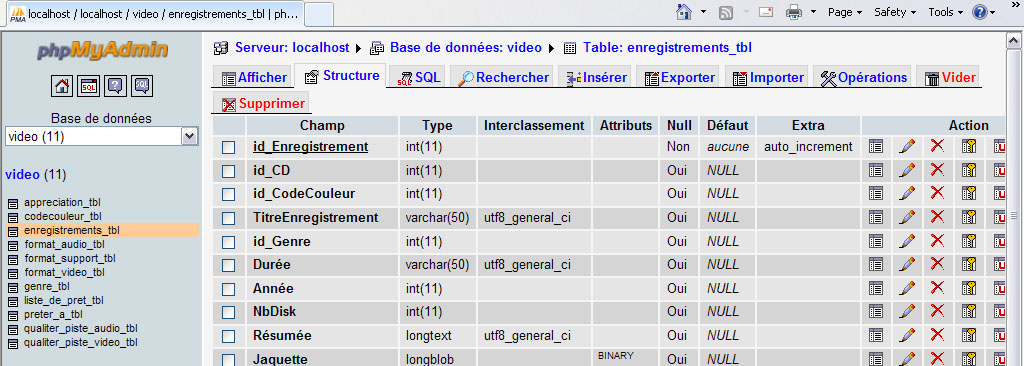This screenshot has width=1024, height=366.
Task: Browse distinct values icon for NbDisk
Action: click(876, 312)
